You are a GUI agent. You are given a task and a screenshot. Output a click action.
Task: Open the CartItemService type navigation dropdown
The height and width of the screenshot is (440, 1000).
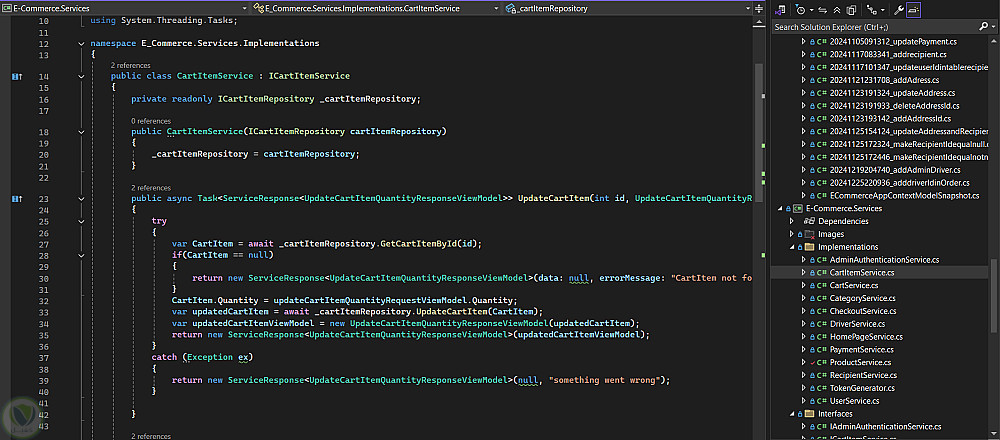(x=497, y=9)
